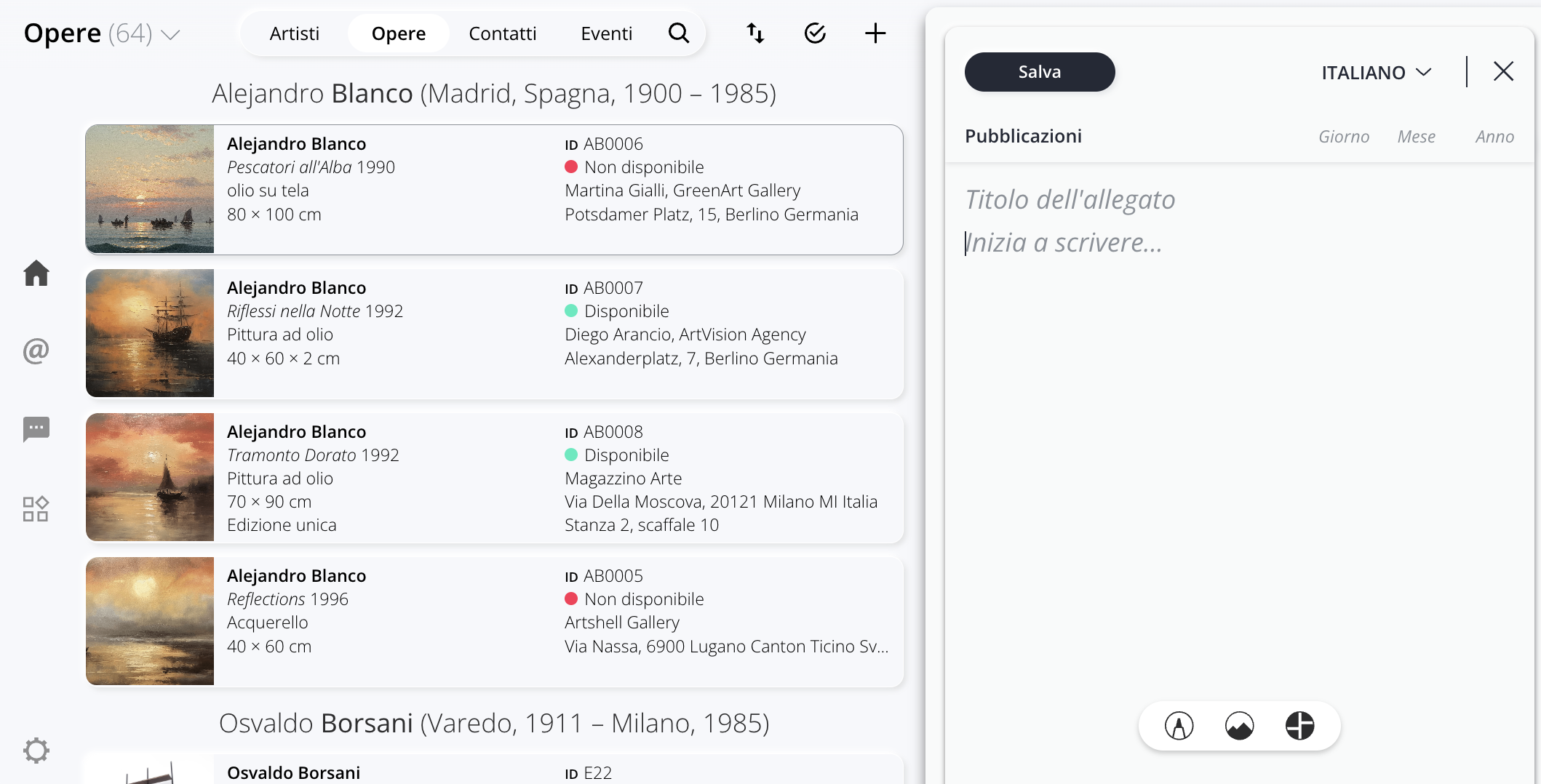Viewport: 1541px width, 784px height.
Task: Open the ITALIANO language dropdown
Action: [x=1376, y=73]
